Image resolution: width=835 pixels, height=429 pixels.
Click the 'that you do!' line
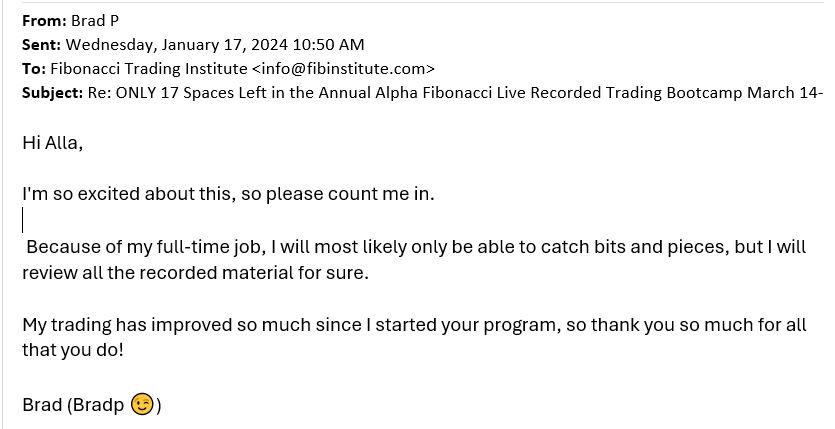coord(73,350)
